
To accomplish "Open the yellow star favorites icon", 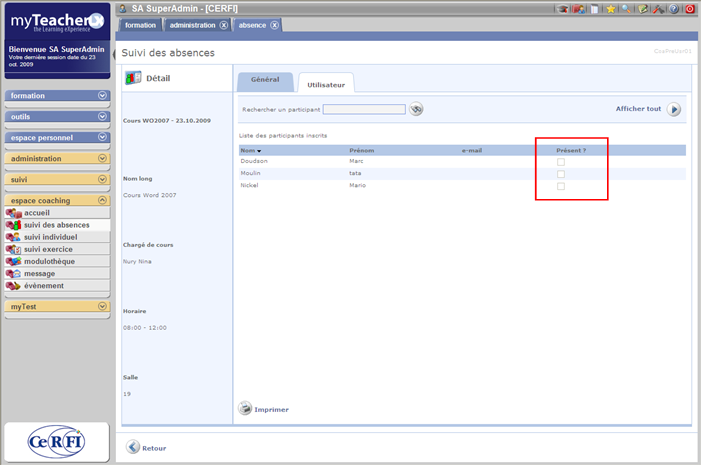I will point(610,9).
